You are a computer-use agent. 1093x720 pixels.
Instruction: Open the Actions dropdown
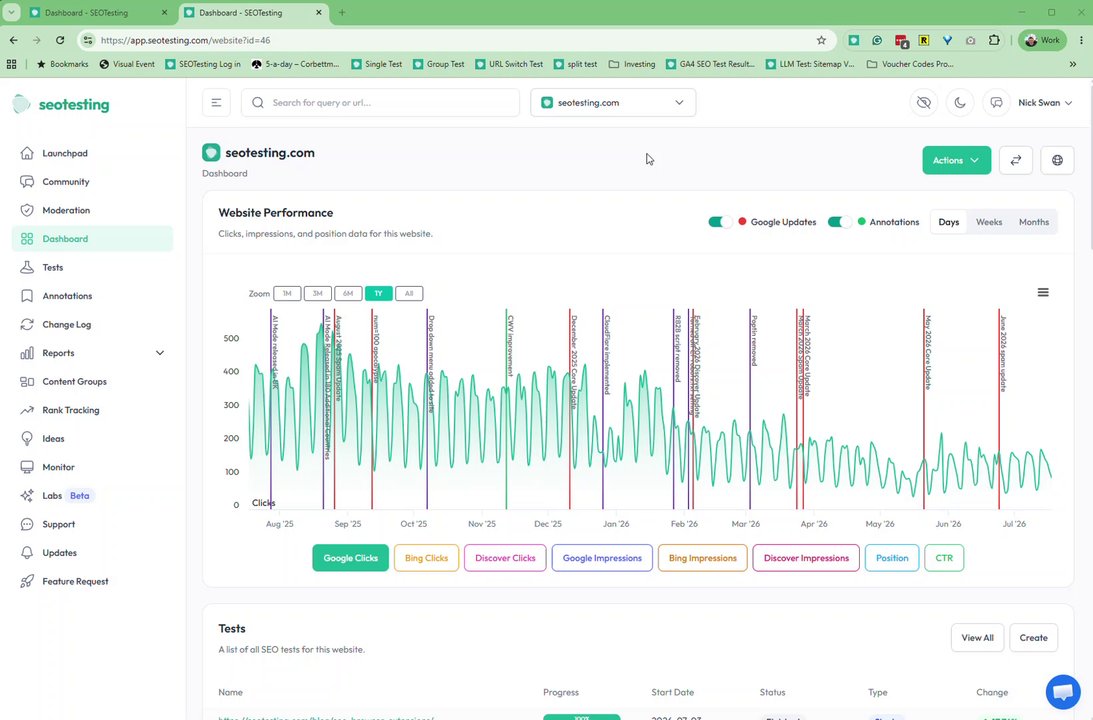(956, 160)
